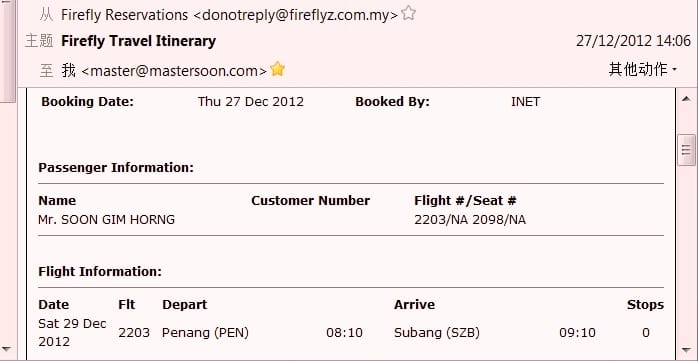Click the left pane scrollbar thumb
698x361 pixels.
[7, 51]
